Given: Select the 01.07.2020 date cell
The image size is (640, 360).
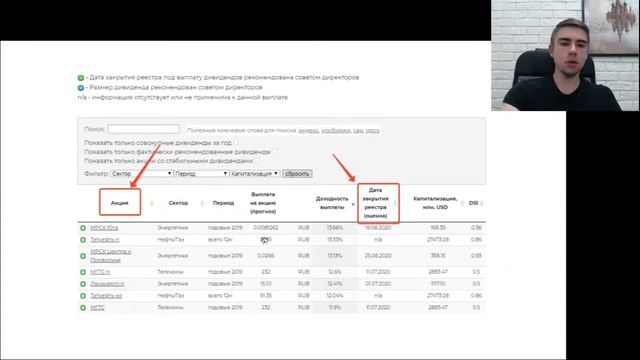Looking at the screenshot, I should (x=378, y=284).
